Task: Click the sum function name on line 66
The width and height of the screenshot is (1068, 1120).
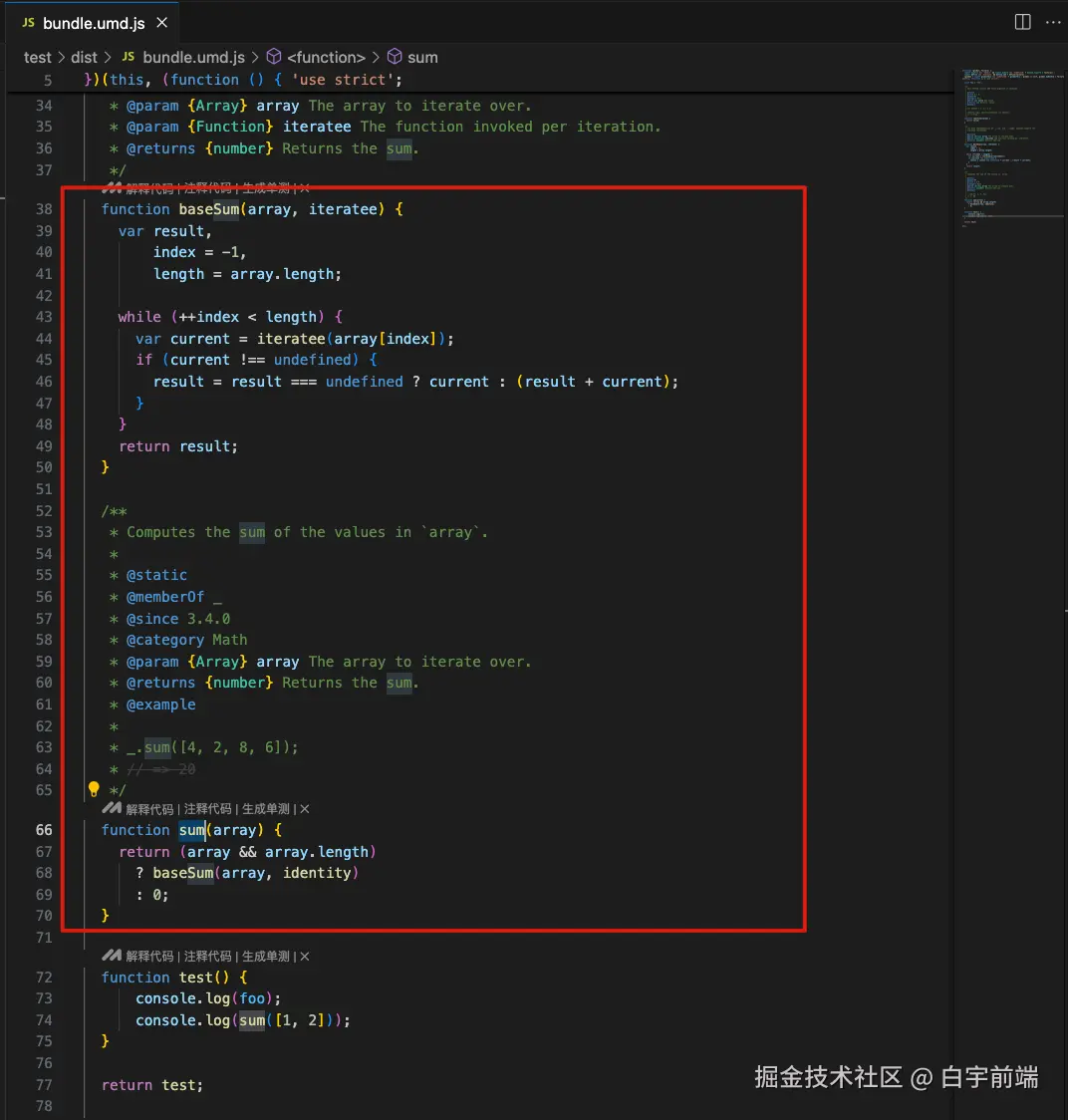Action: coord(191,829)
